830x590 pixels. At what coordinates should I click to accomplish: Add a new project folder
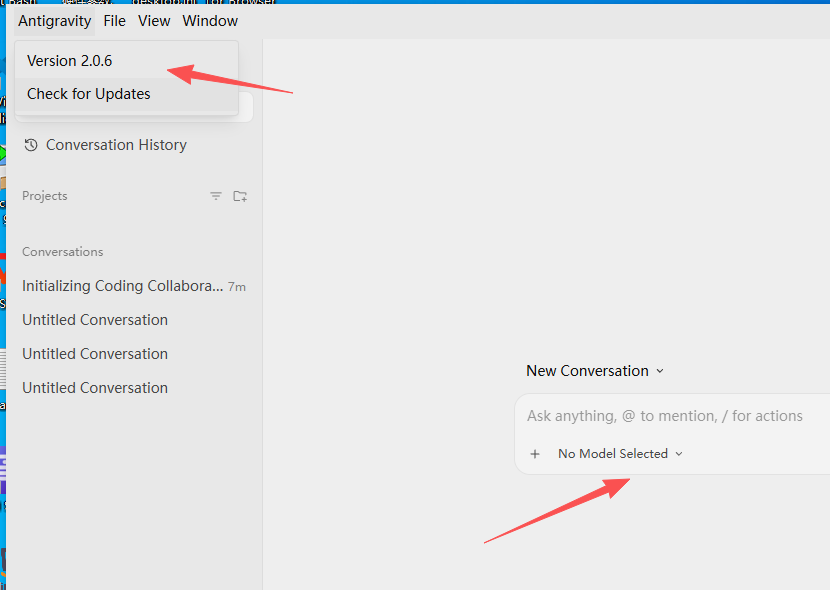[x=240, y=196]
